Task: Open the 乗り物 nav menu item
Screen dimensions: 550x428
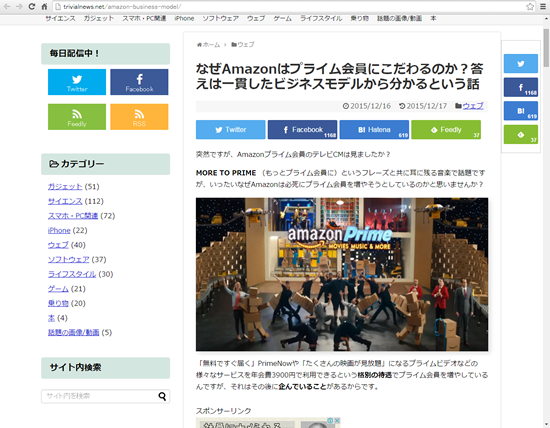Action: pos(360,18)
